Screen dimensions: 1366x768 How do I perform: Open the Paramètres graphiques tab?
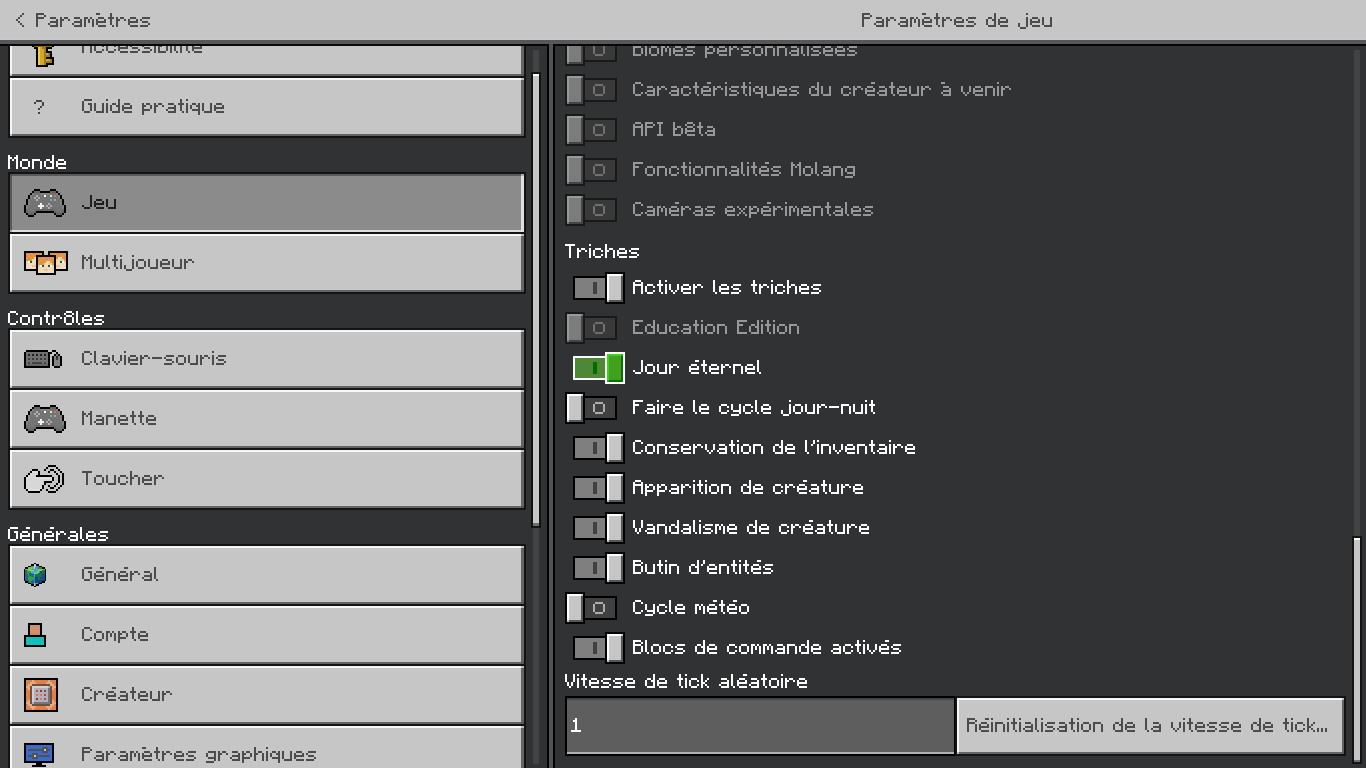coord(266,748)
